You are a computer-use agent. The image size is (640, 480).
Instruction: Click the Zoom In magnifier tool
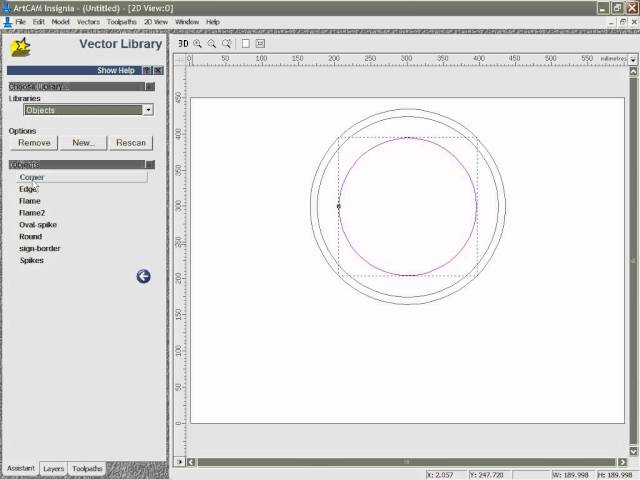(198, 44)
